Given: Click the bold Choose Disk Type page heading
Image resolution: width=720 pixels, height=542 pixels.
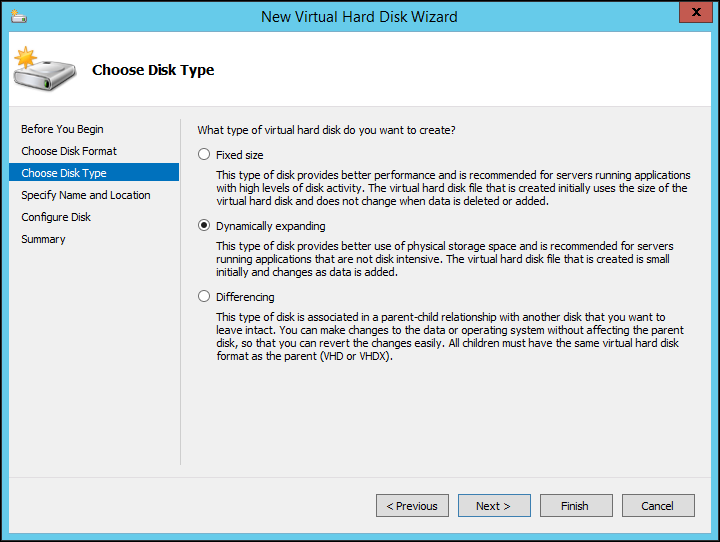Looking at the screenshot, I should pyautogui.click(x=153, y=70).
